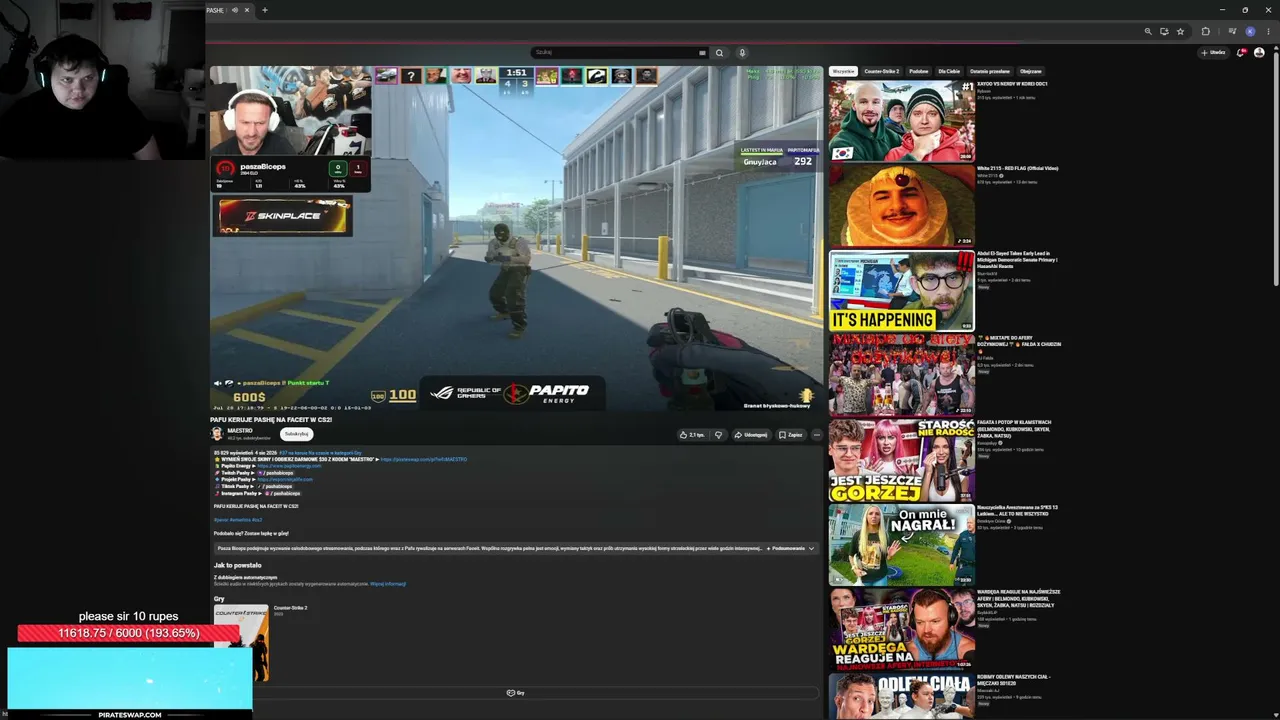Open a new browser tab with plus icon

click(x=264, y=10)
